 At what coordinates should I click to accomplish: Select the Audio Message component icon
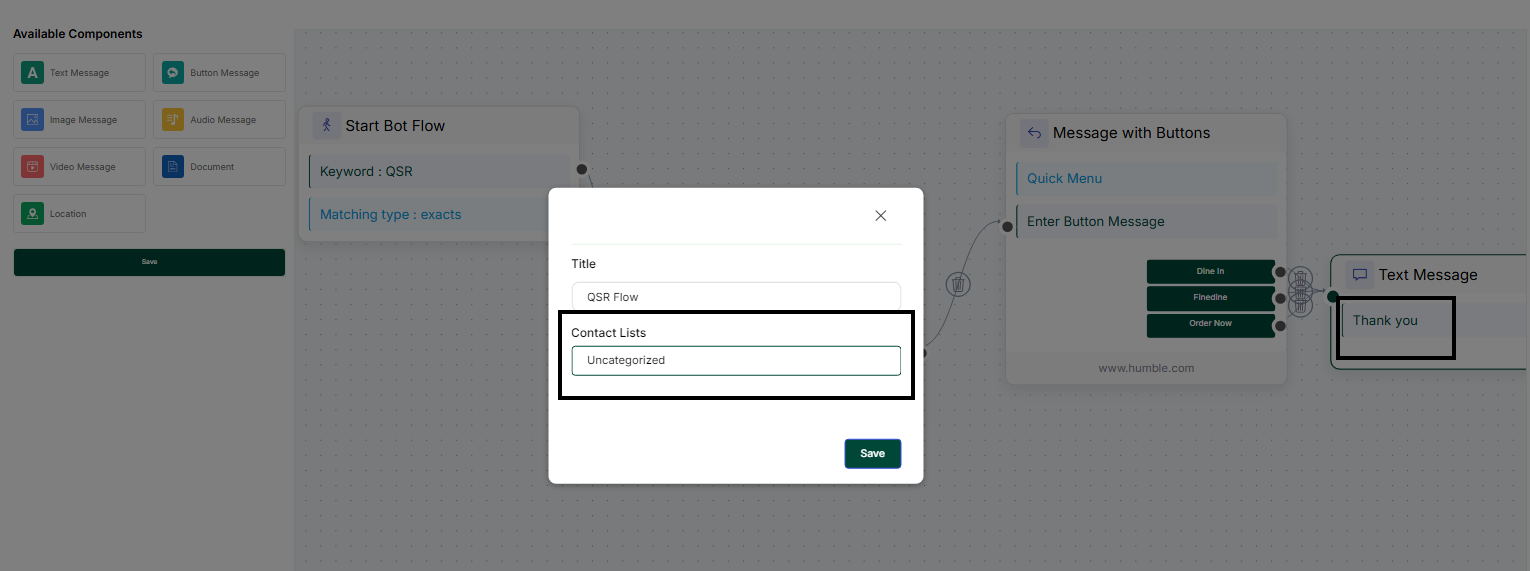coord(173,120)
